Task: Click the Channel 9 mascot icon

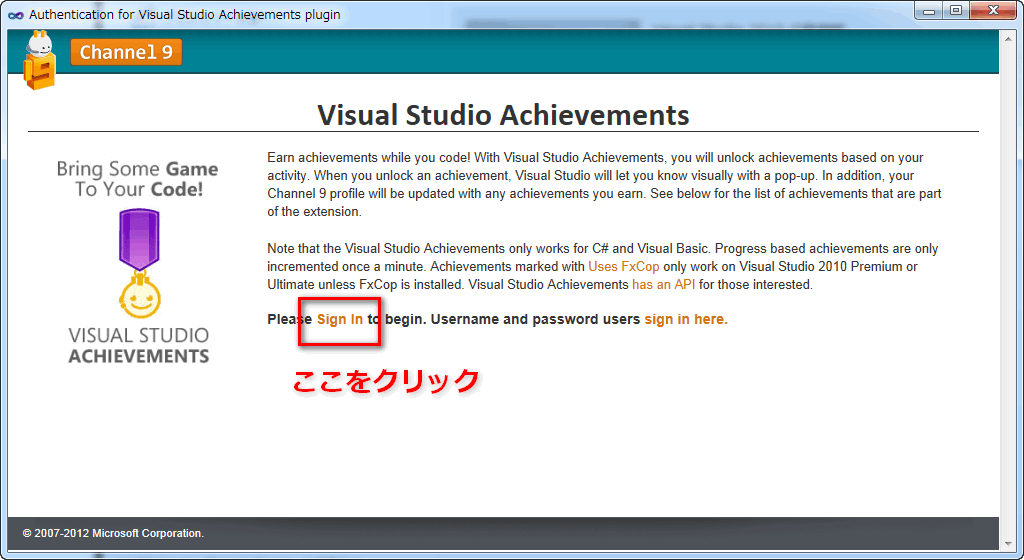Action: 39,60
